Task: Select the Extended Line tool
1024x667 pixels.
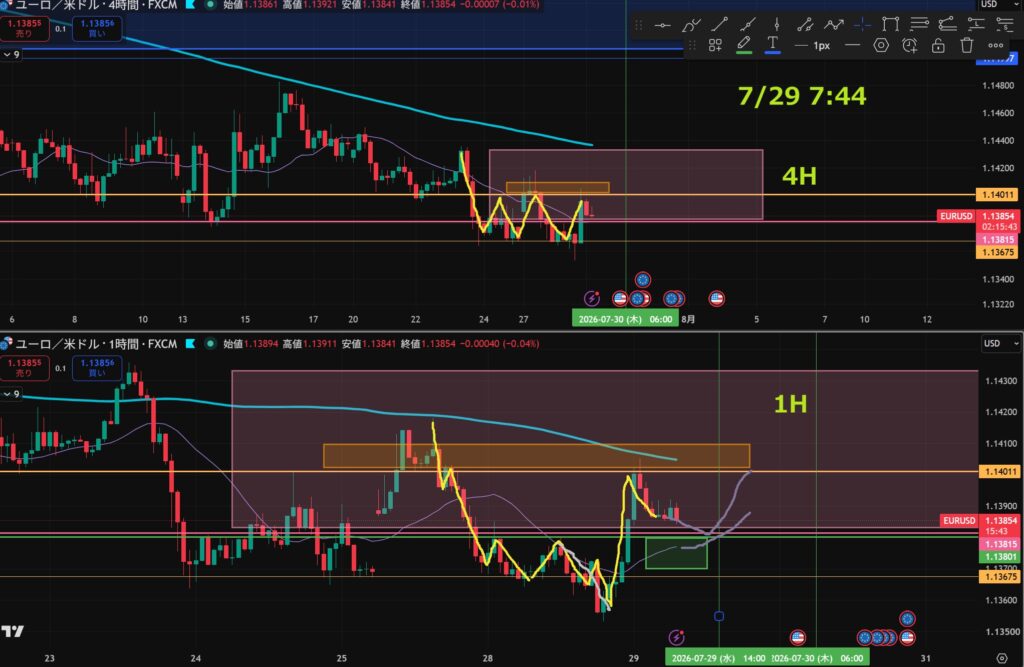Action: (x=748, y=25)
